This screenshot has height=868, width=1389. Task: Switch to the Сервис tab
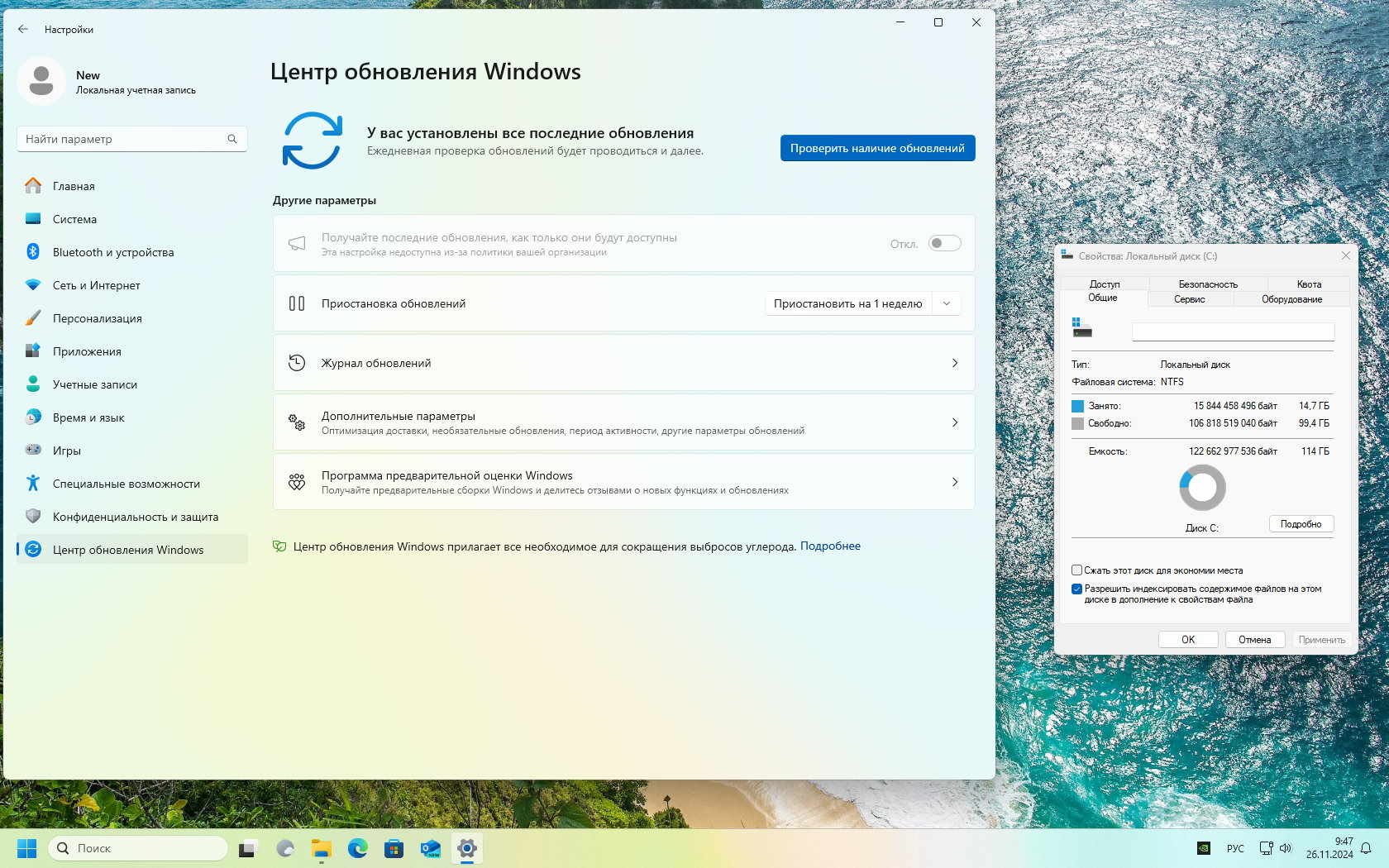(1190, 299)
